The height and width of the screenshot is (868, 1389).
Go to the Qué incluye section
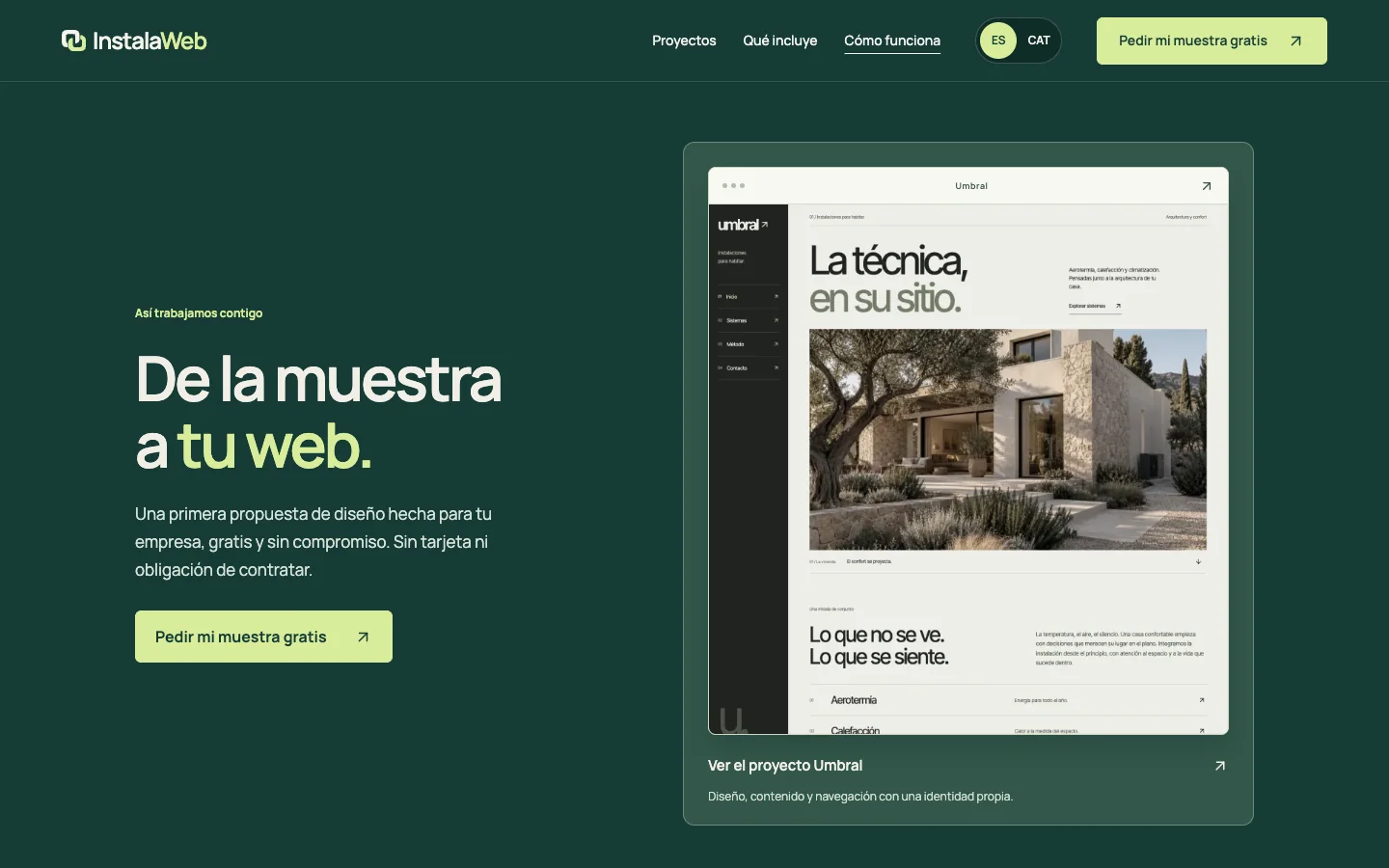click(x=780, y=41)
